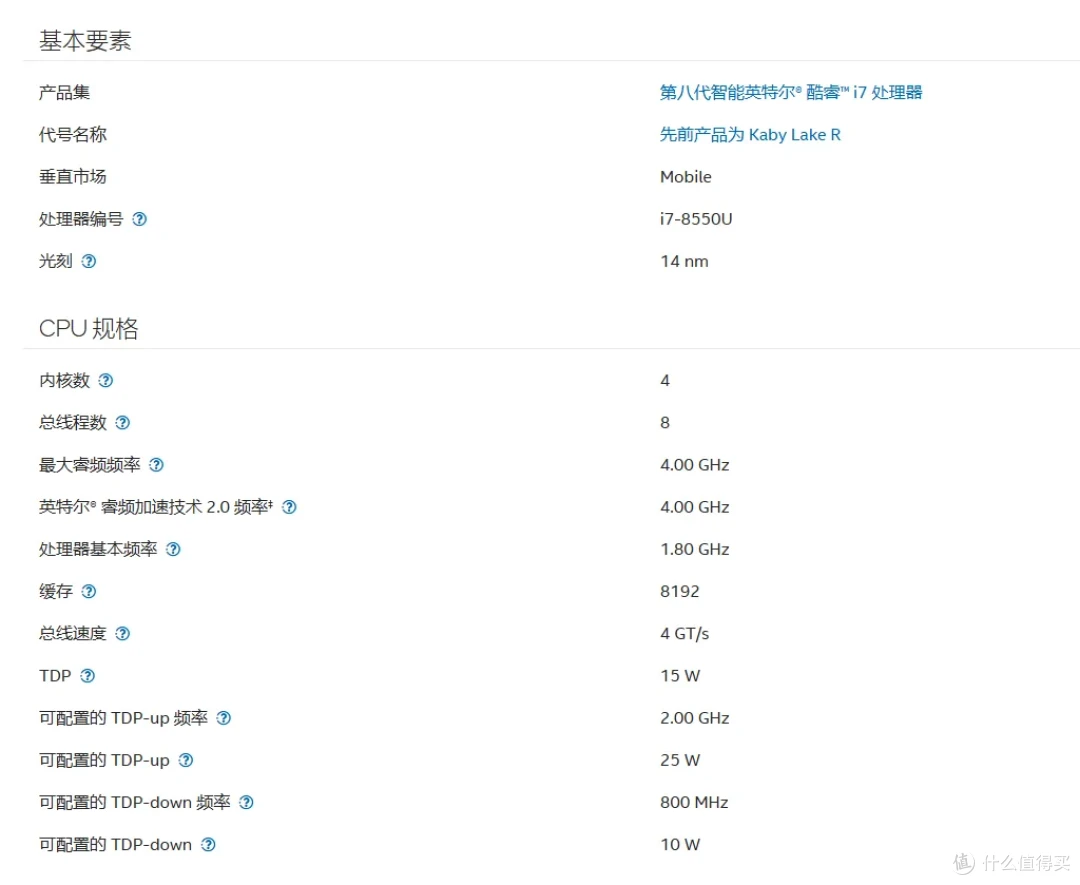
Task: Select 4.00 GHz in 最大睿频频率 row
Action: click(694, 465)
